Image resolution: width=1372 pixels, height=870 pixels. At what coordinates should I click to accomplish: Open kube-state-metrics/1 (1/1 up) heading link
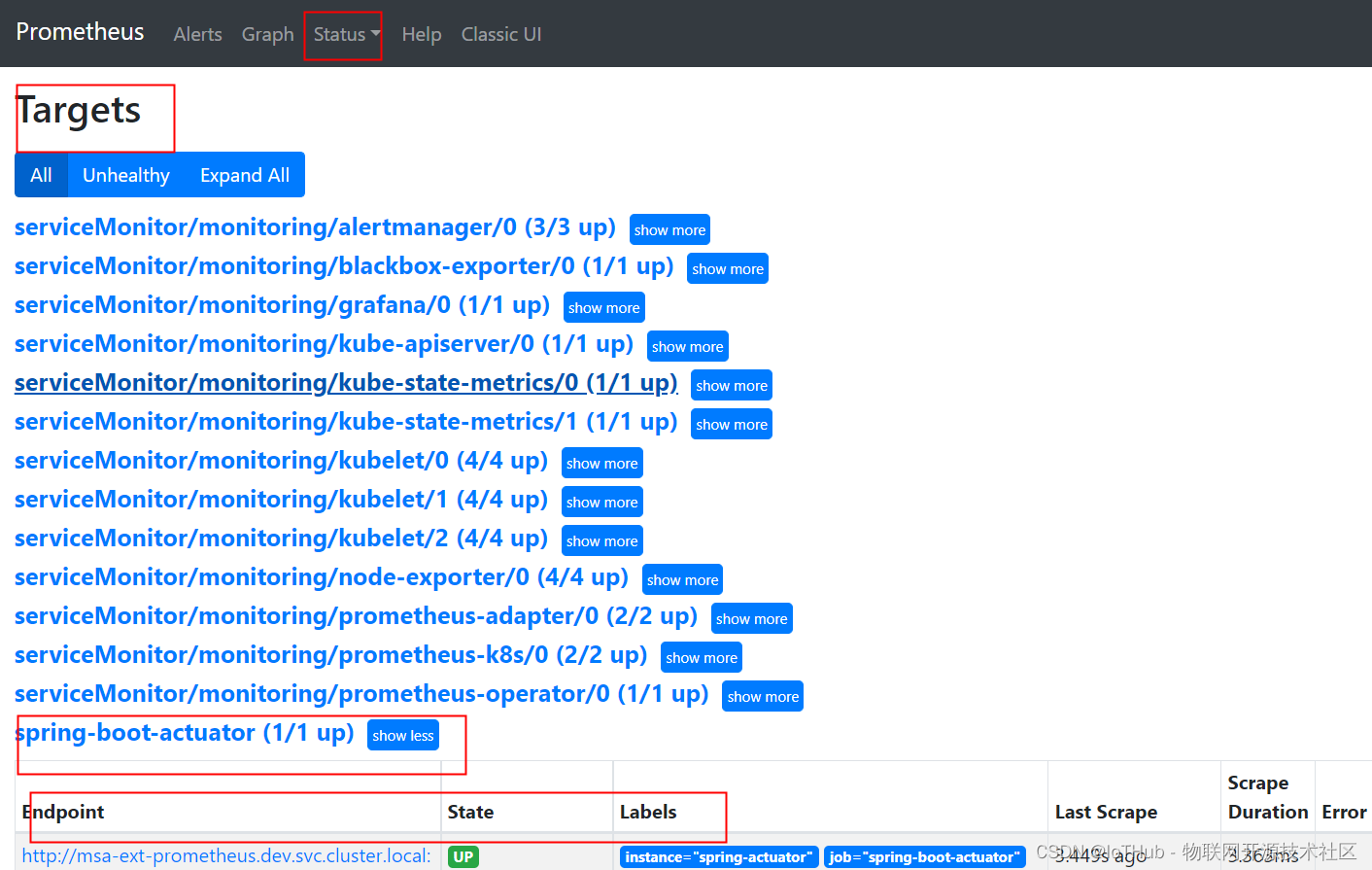tap(346, 422)
